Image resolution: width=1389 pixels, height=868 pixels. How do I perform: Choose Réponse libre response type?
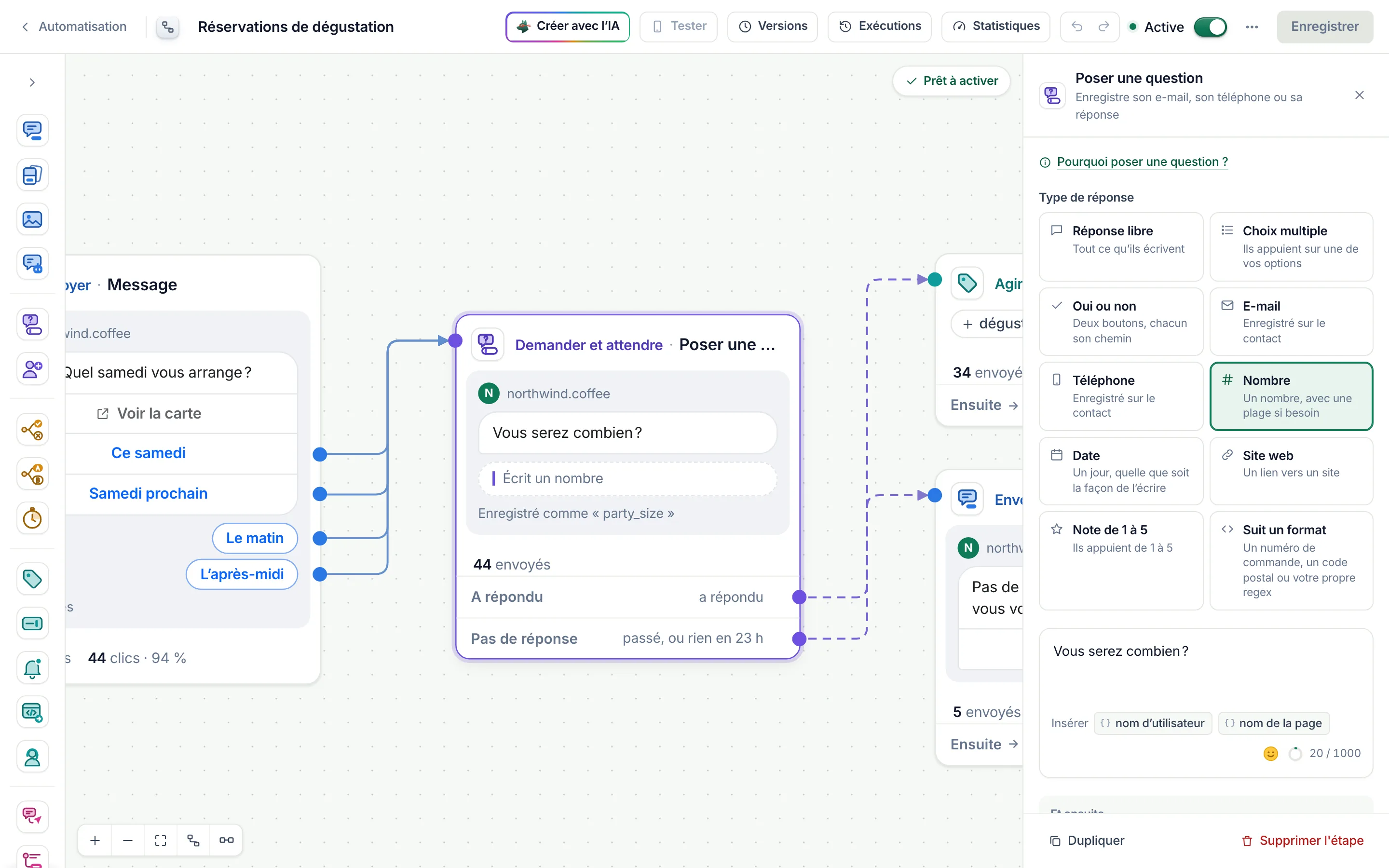click(1121, 247)
